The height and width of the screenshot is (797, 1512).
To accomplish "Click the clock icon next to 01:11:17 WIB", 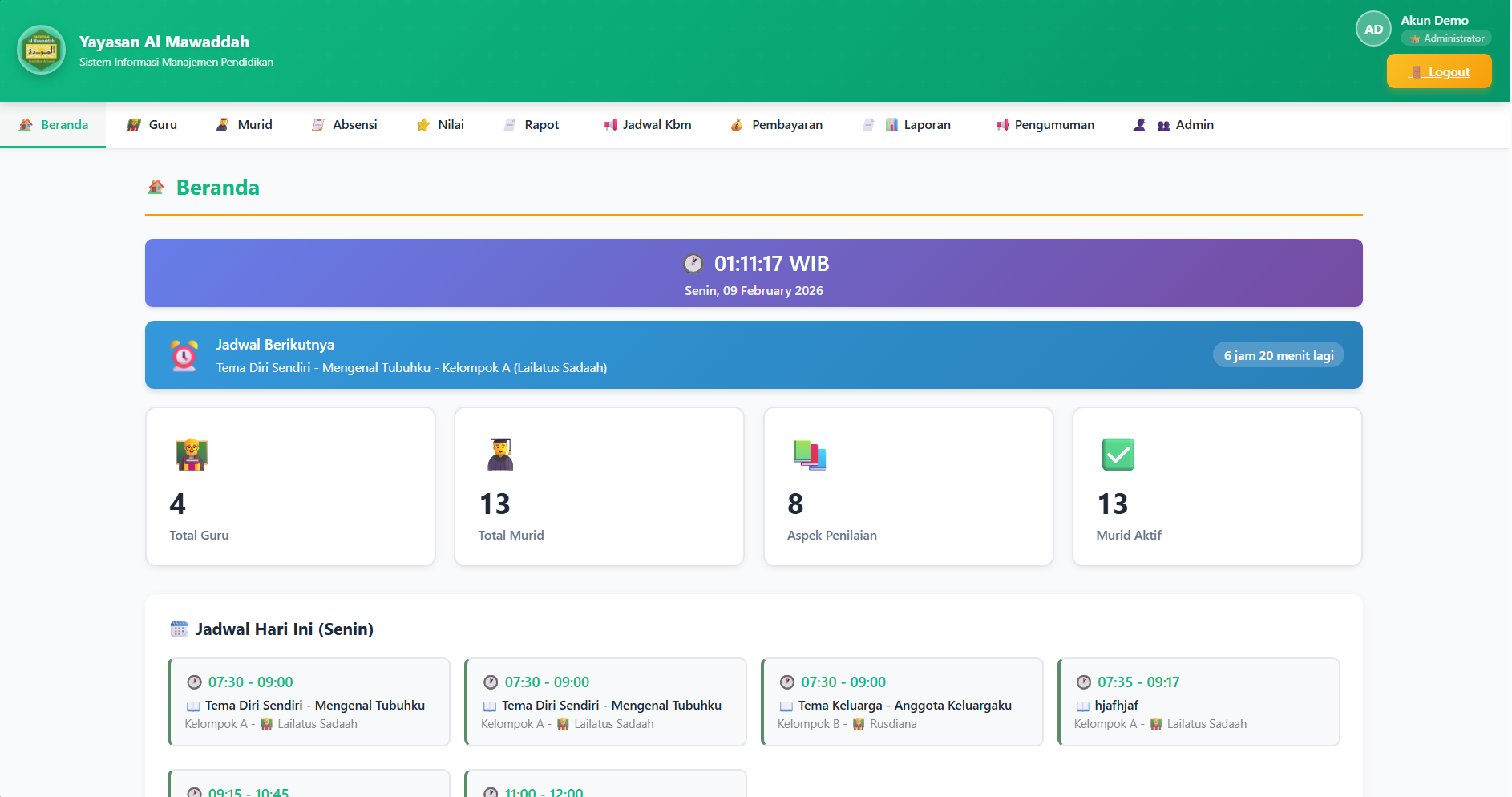I will tap(693, 264).
